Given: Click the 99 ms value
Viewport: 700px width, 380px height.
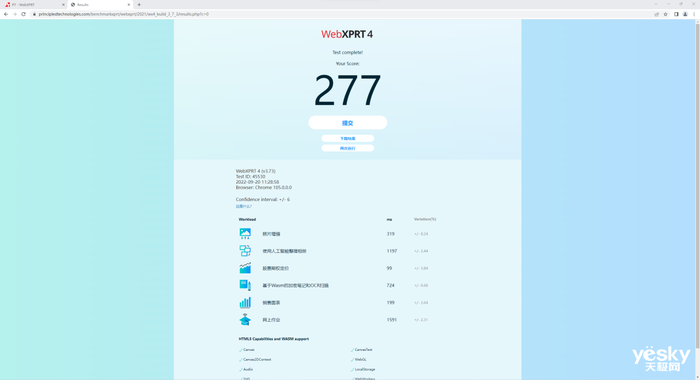Looking at the screenshot, I should tap(389, 268).
